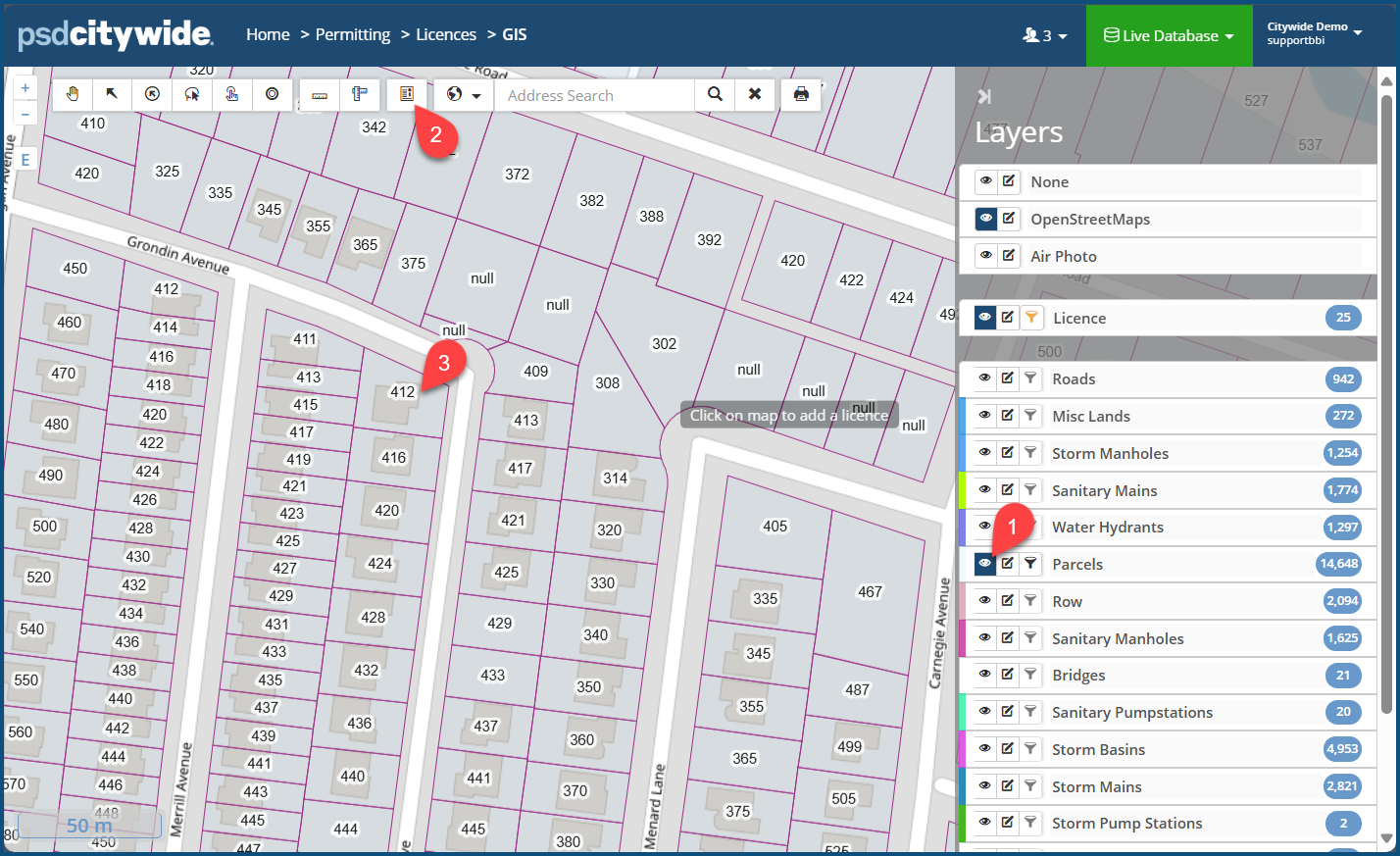
Task: Toggle visibility of Storm Manholes layer
Action: pos(985,453)
